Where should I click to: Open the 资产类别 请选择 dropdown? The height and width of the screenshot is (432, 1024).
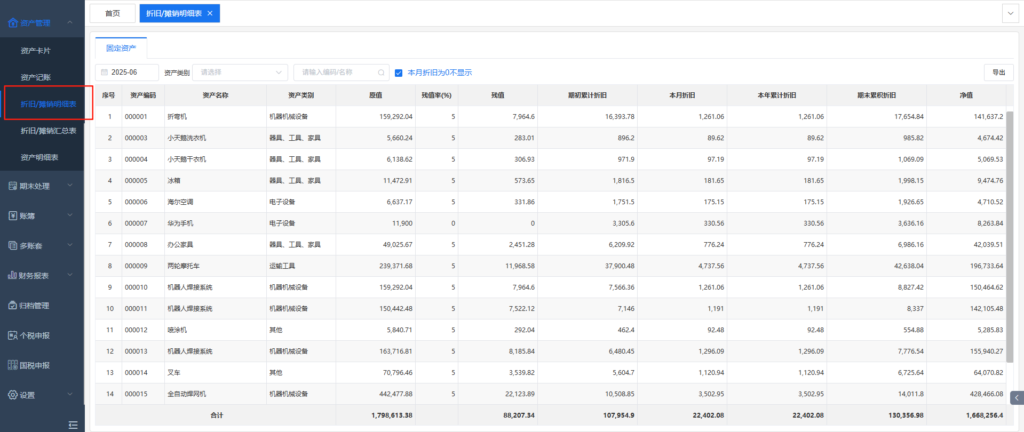[240, 72]
